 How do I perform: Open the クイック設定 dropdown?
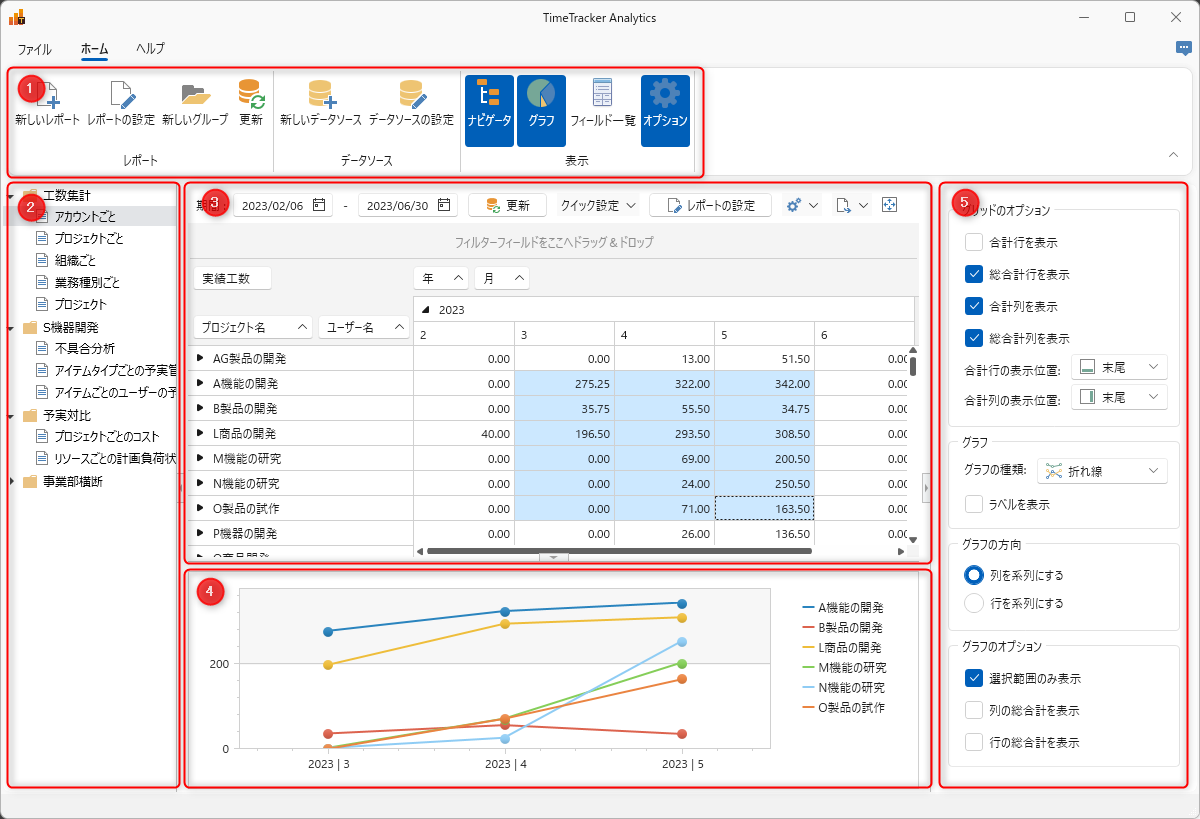point(598,205)
